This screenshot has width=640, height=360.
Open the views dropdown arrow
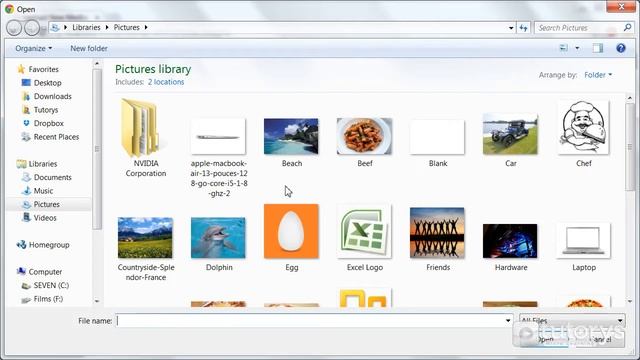point(577,48)
